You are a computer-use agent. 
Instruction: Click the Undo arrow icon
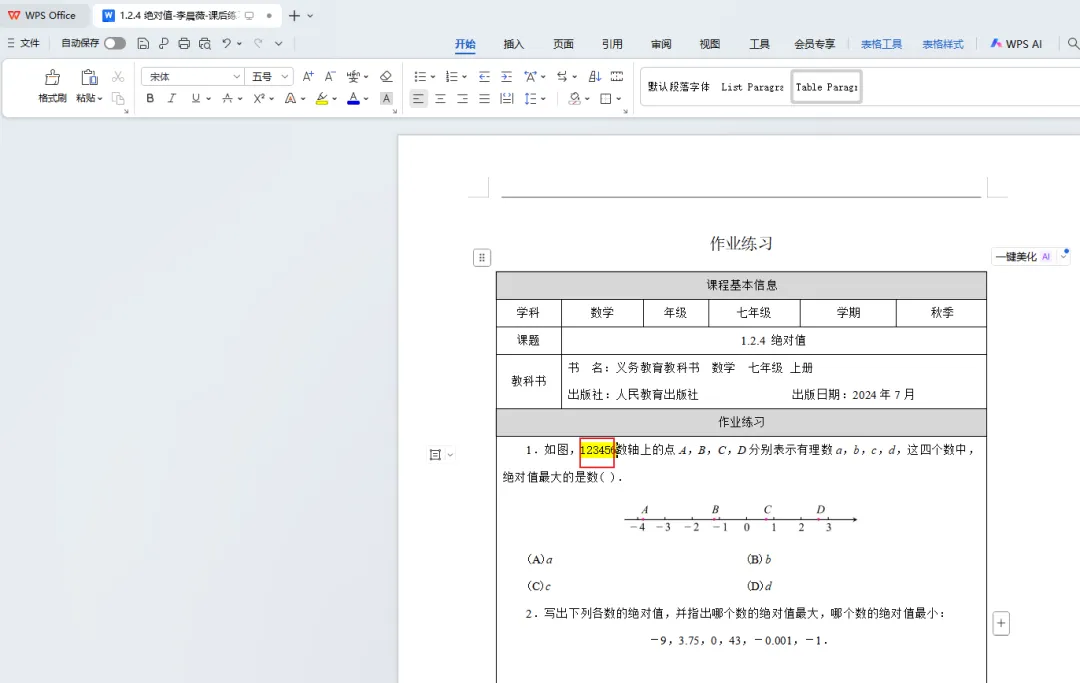[226, 43]
